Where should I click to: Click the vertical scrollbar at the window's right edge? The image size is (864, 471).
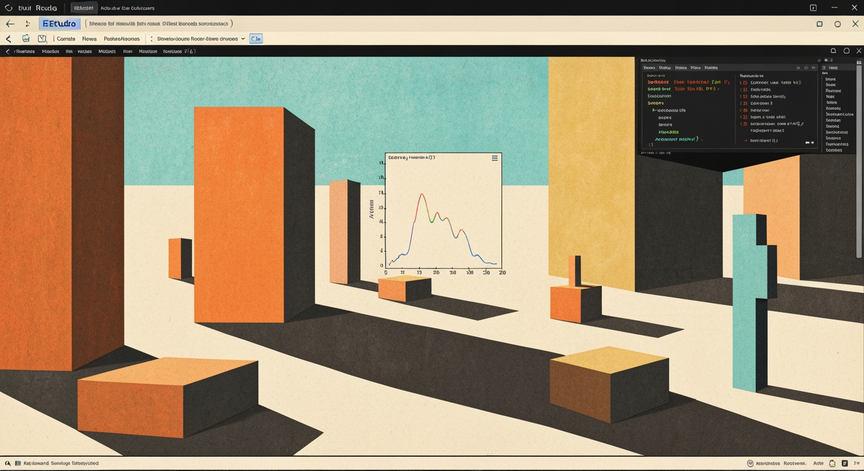[858, 163]
